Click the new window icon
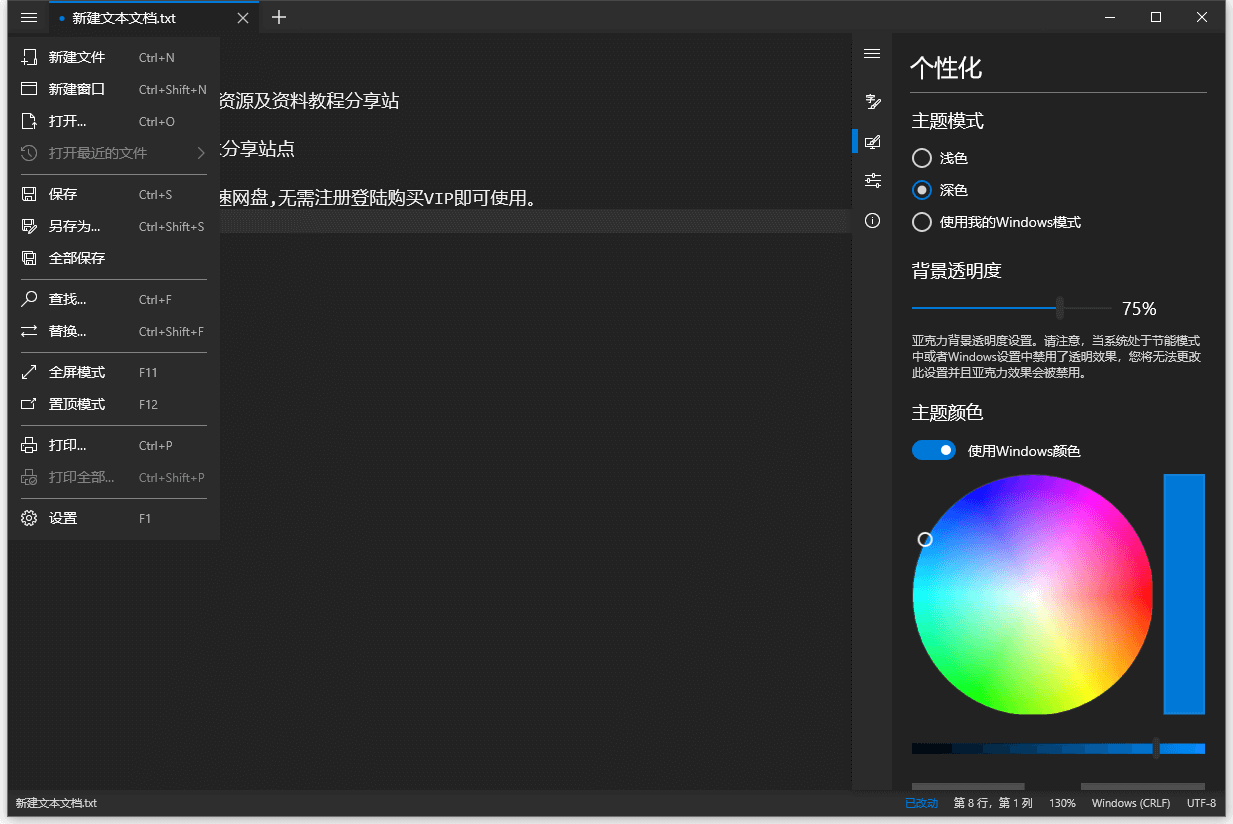This screenshot has height=824, width=1233. pyautogui.click(x=29, y=90)
